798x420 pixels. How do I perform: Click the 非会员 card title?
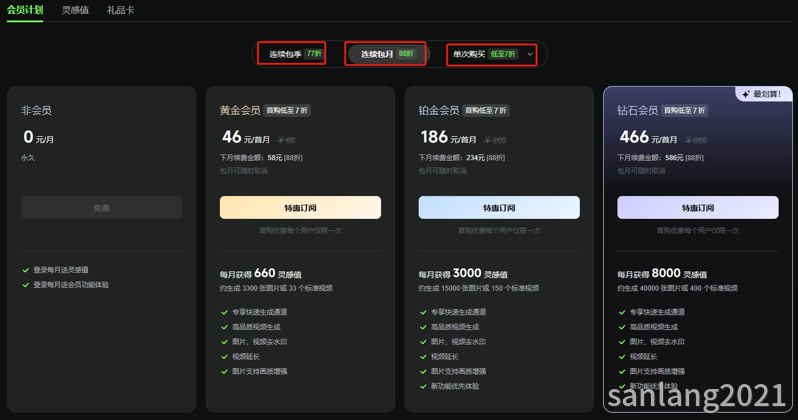[36, 110]
